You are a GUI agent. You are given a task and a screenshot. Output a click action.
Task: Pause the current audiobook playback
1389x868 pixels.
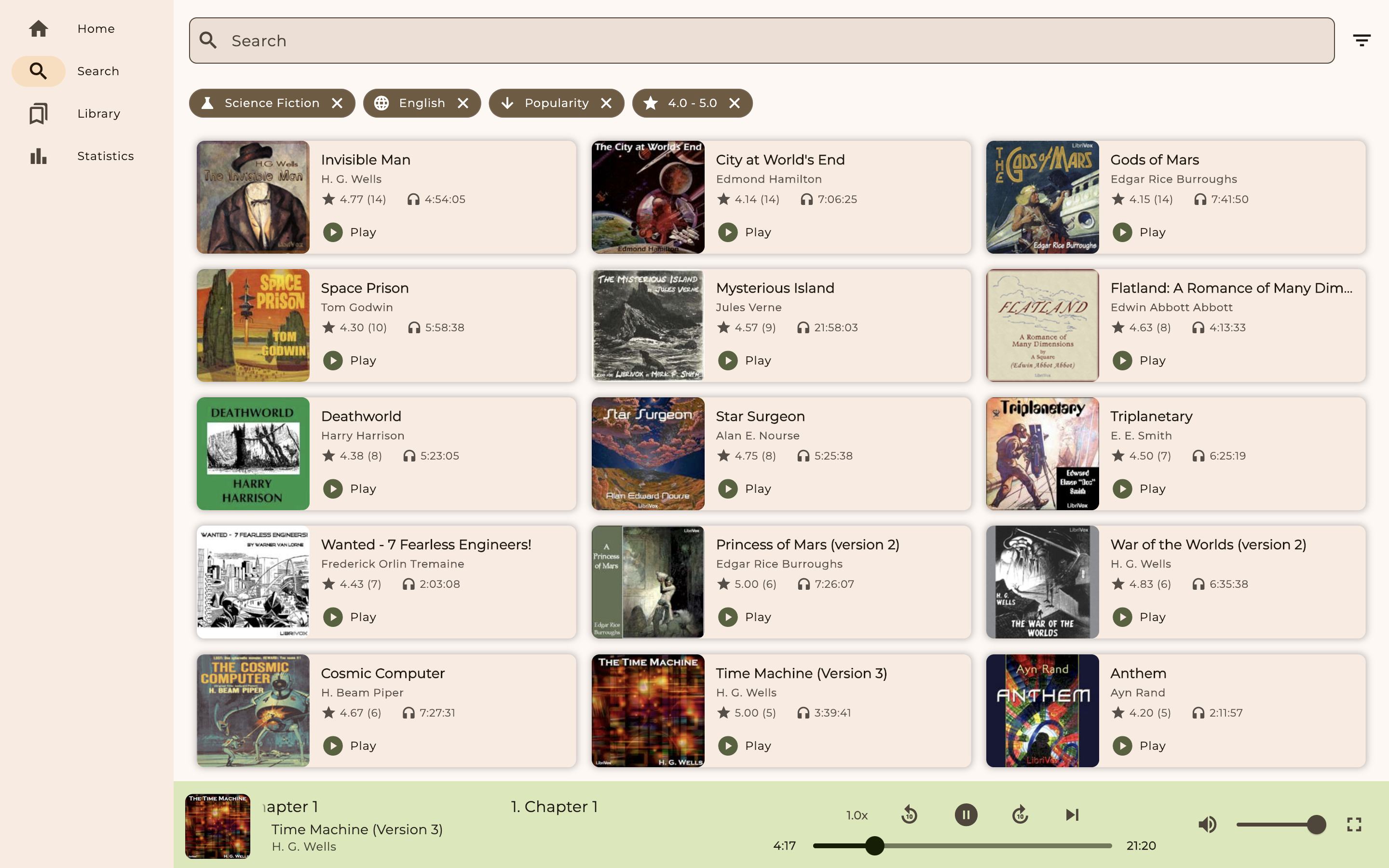tap(966, 814)
